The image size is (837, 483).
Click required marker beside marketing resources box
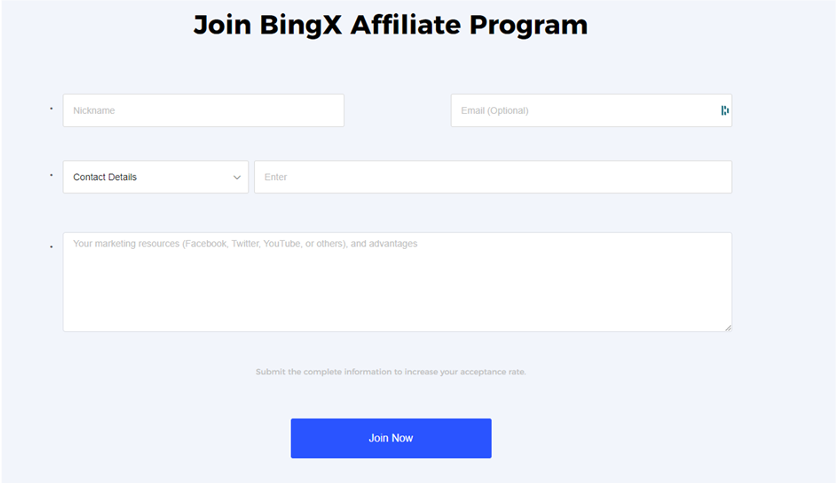coord(51,247)
